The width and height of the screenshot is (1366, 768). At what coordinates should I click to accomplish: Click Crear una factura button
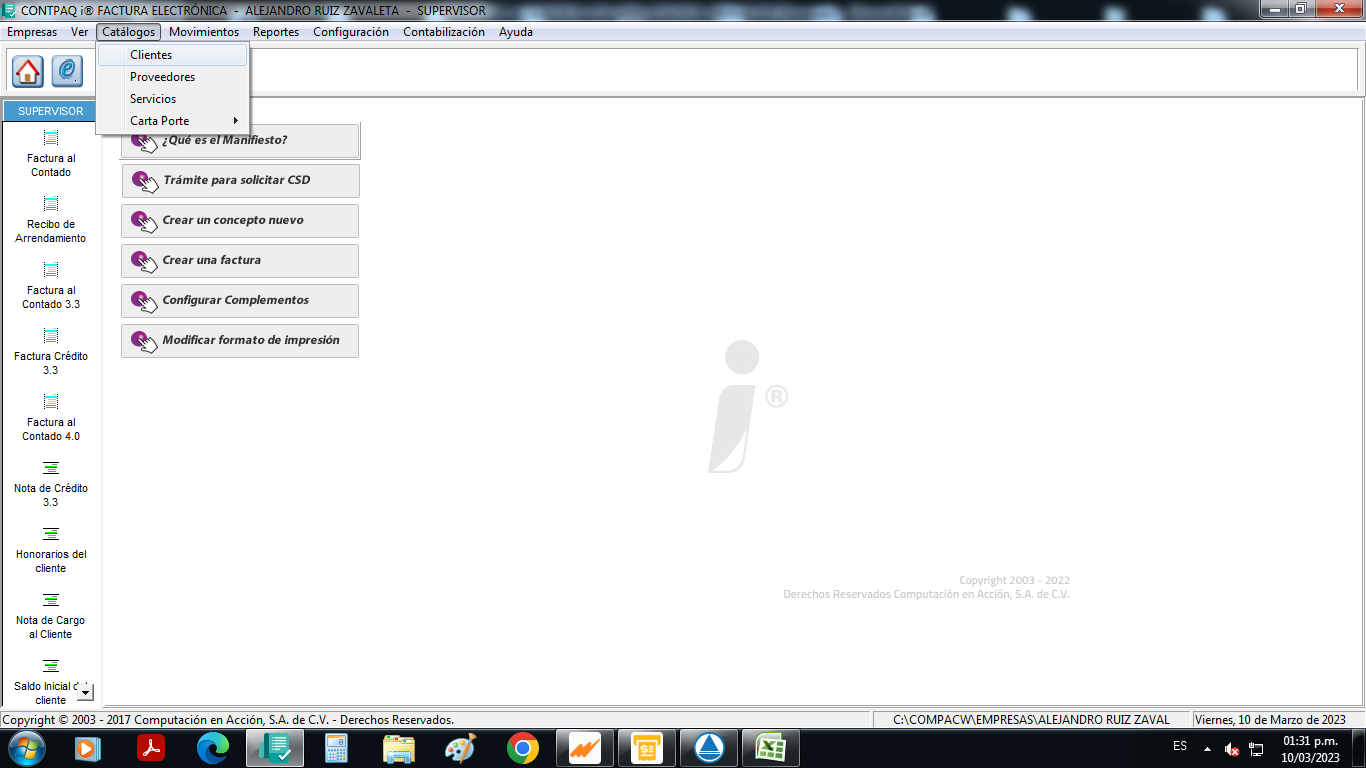(240, 261)
